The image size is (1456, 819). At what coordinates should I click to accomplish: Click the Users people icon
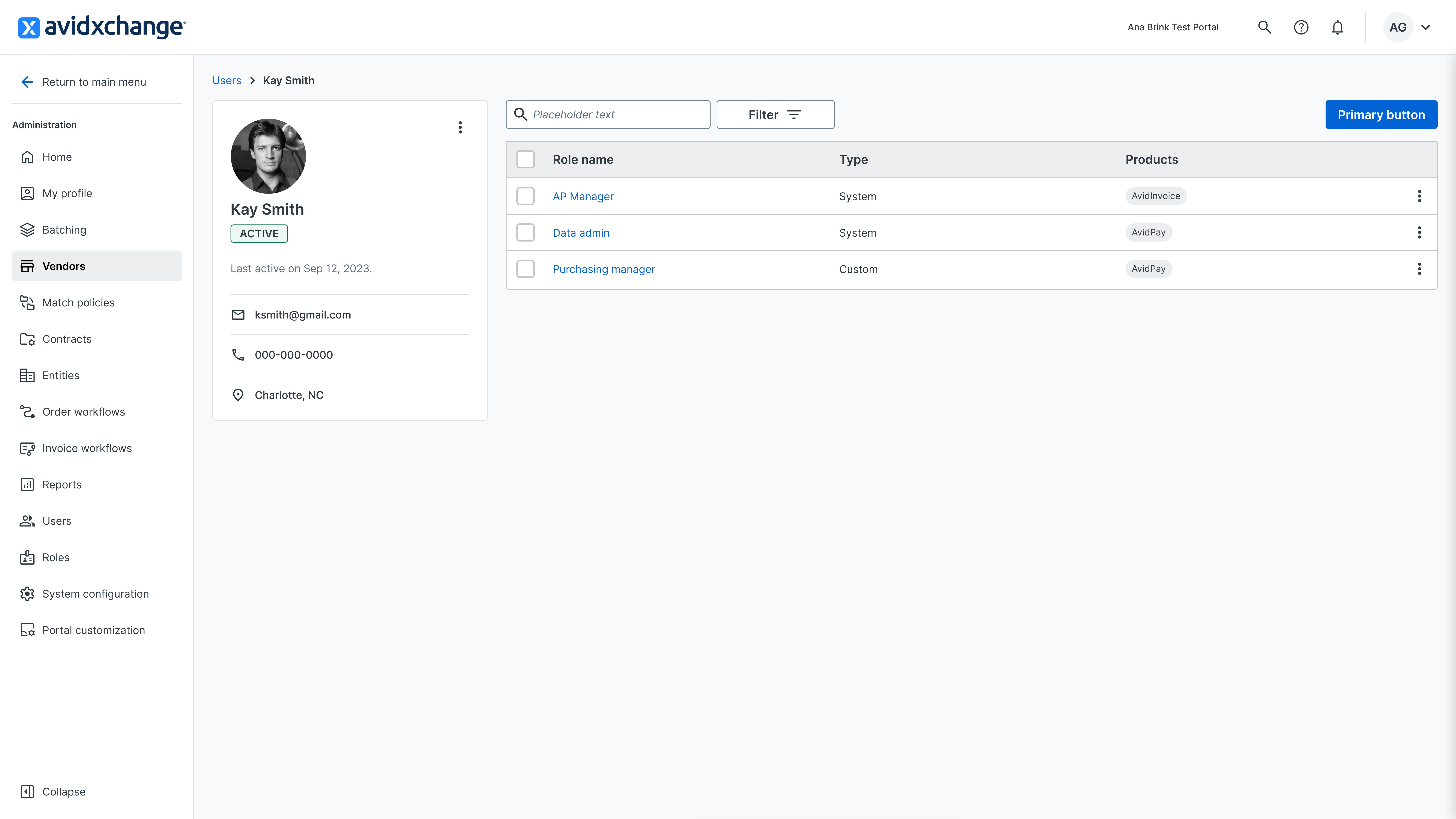coord(27,521)
